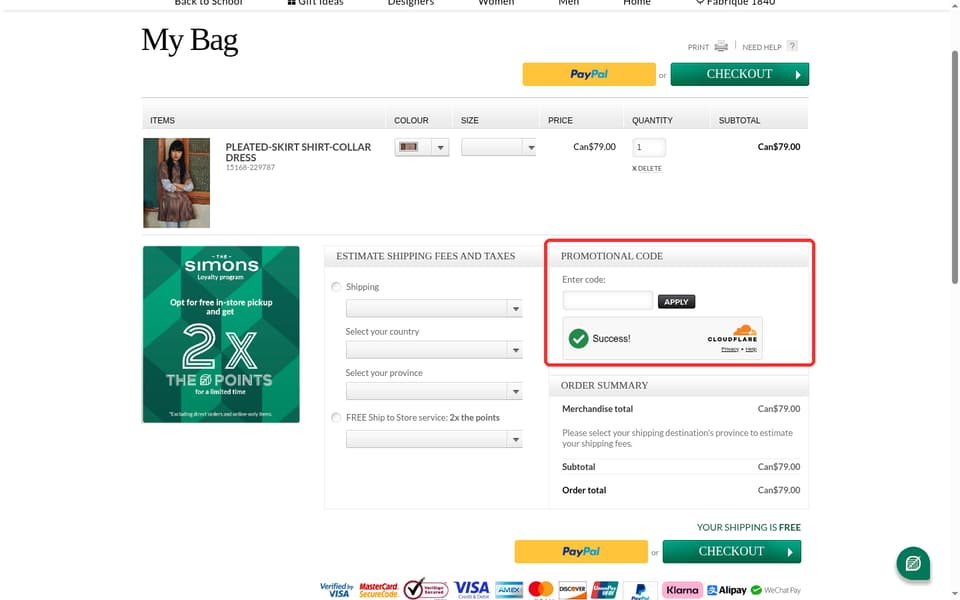Click the Order total amount Can$79.00

[779, 490]
